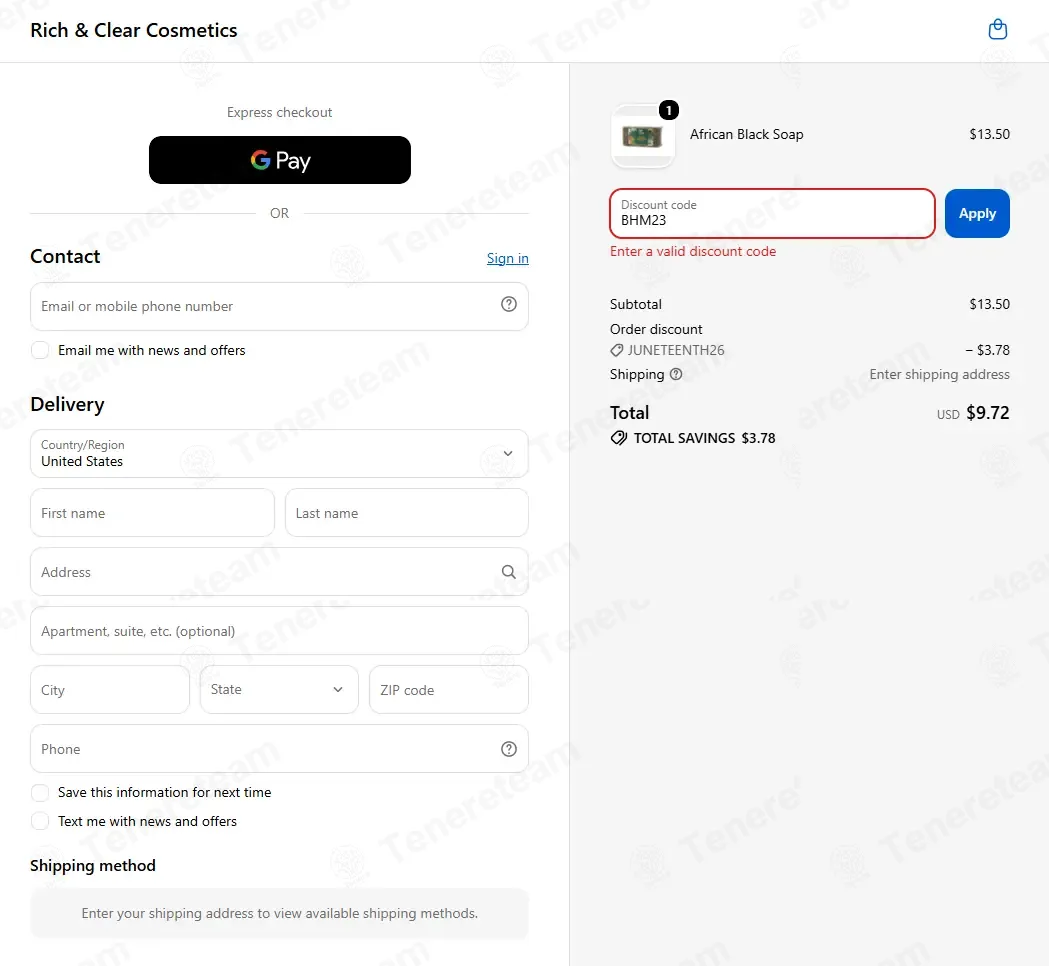1049x966 pixels.
Task: Click the − $3.78 discount amount
Action: click(x=987, y=351)
